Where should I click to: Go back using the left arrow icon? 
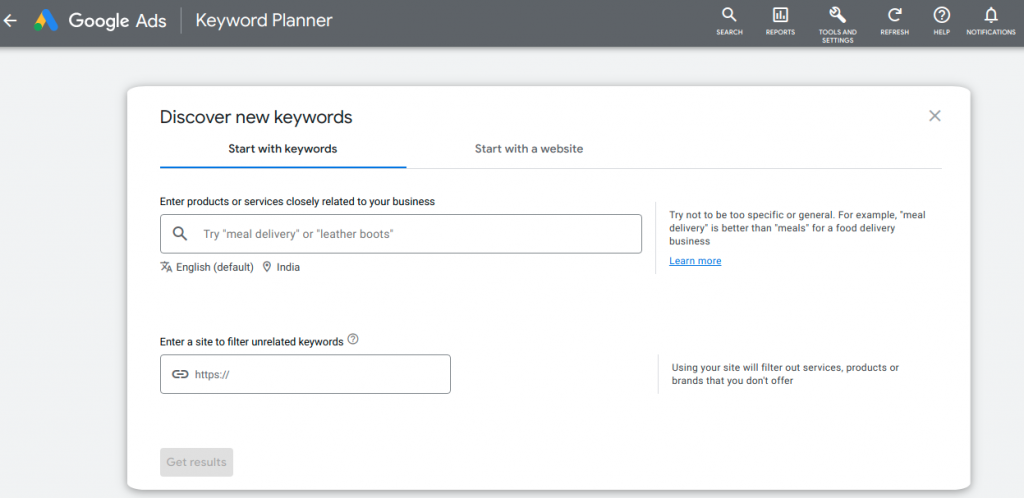point(10,20)
